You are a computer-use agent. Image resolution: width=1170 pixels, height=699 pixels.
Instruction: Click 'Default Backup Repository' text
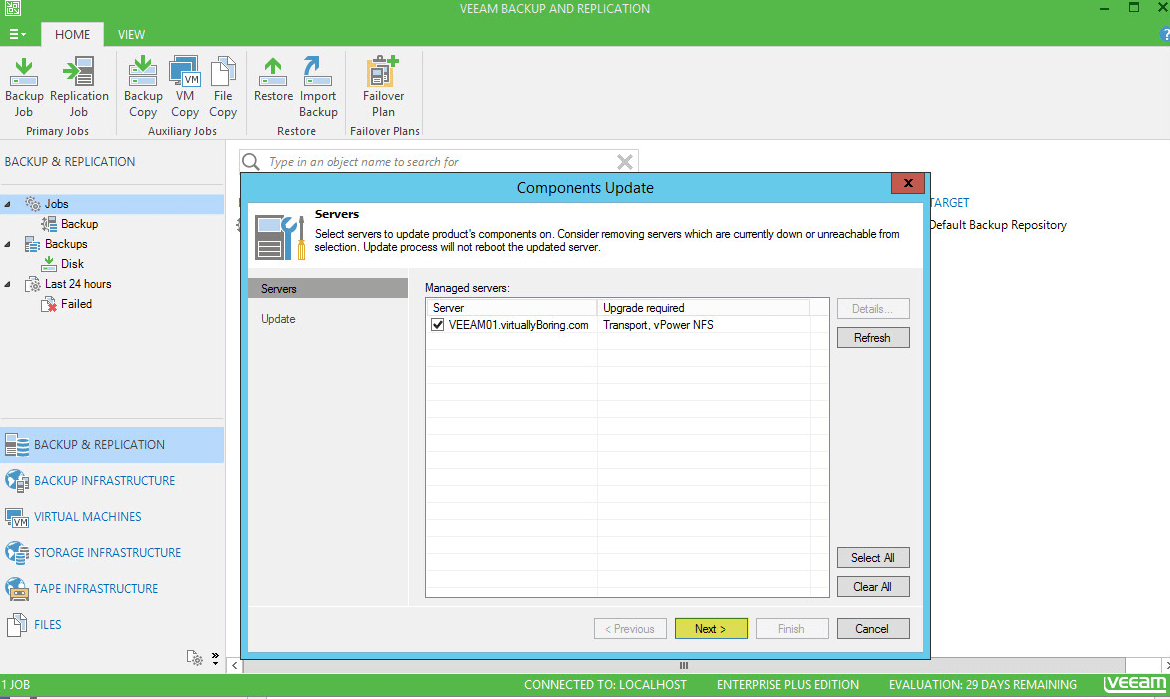point(998,225)
